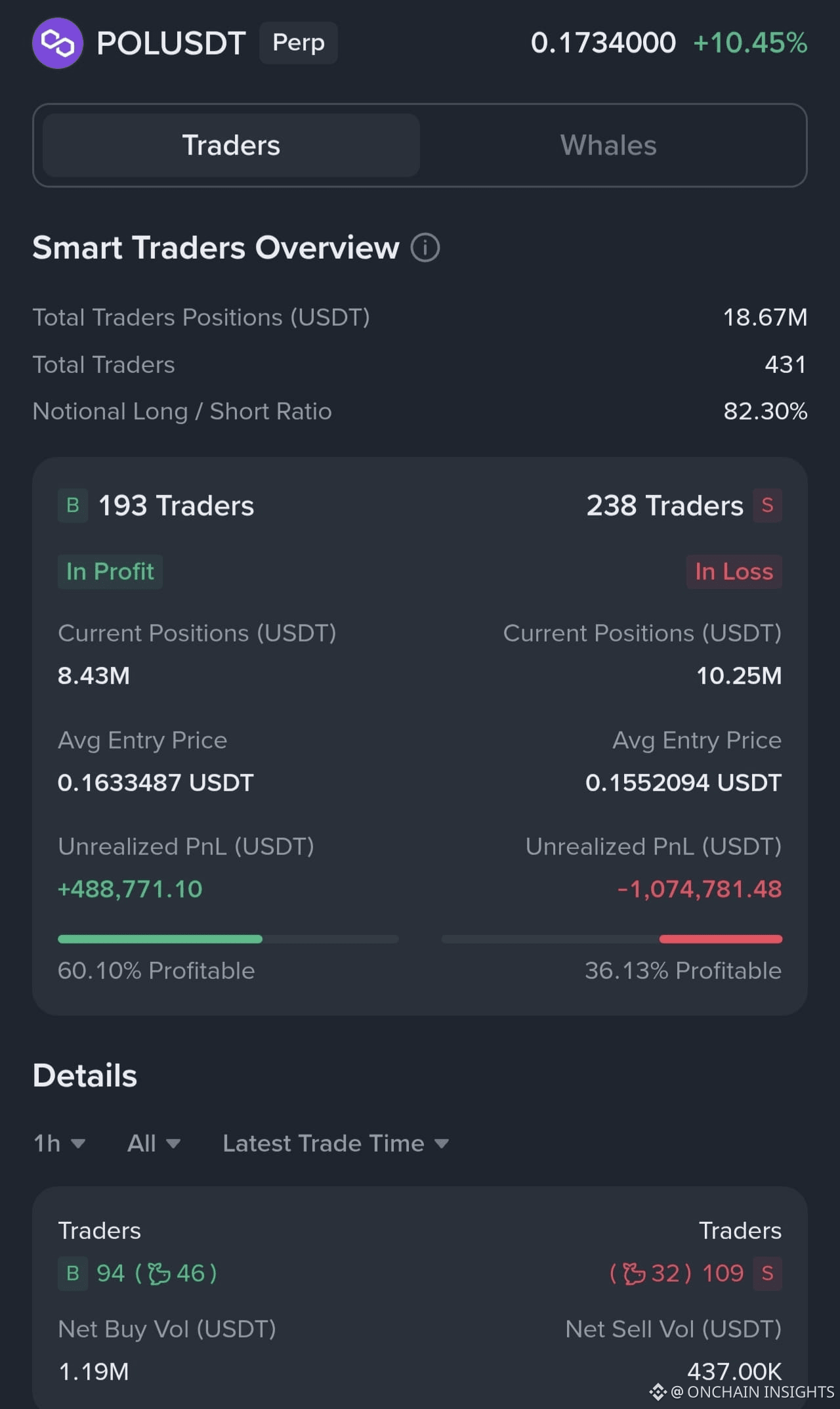
Task: Click the Perp contract label
Action: click(299, 43)
